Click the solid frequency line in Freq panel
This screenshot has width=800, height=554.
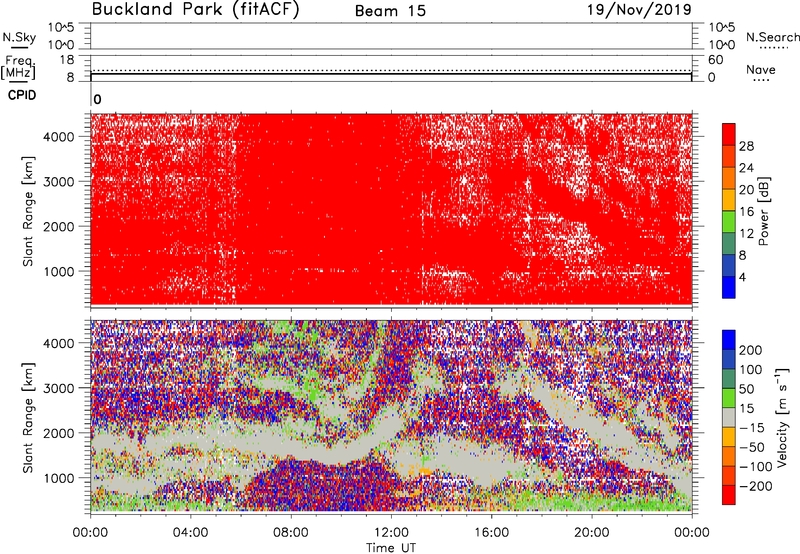[x=391, y=73]
